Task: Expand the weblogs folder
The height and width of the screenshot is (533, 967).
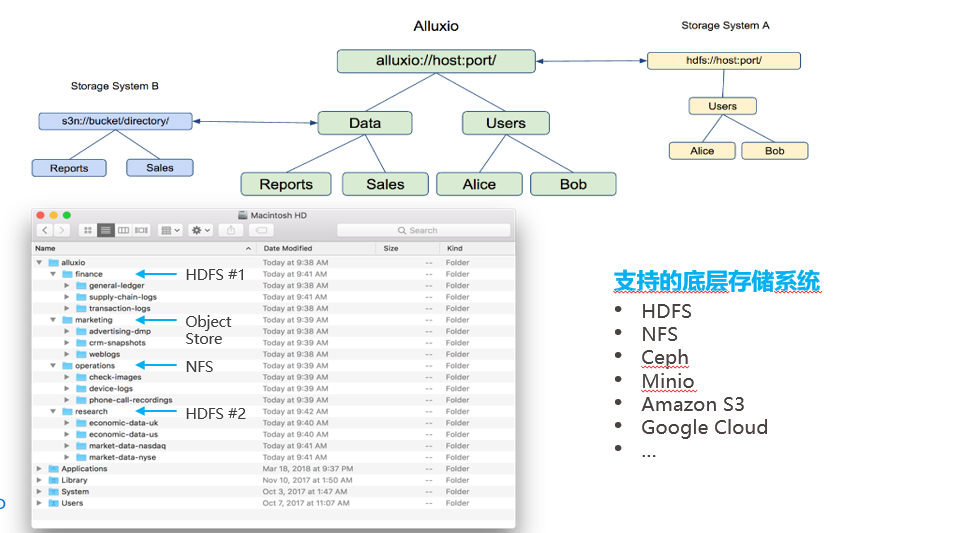Action: click(67, 354)
